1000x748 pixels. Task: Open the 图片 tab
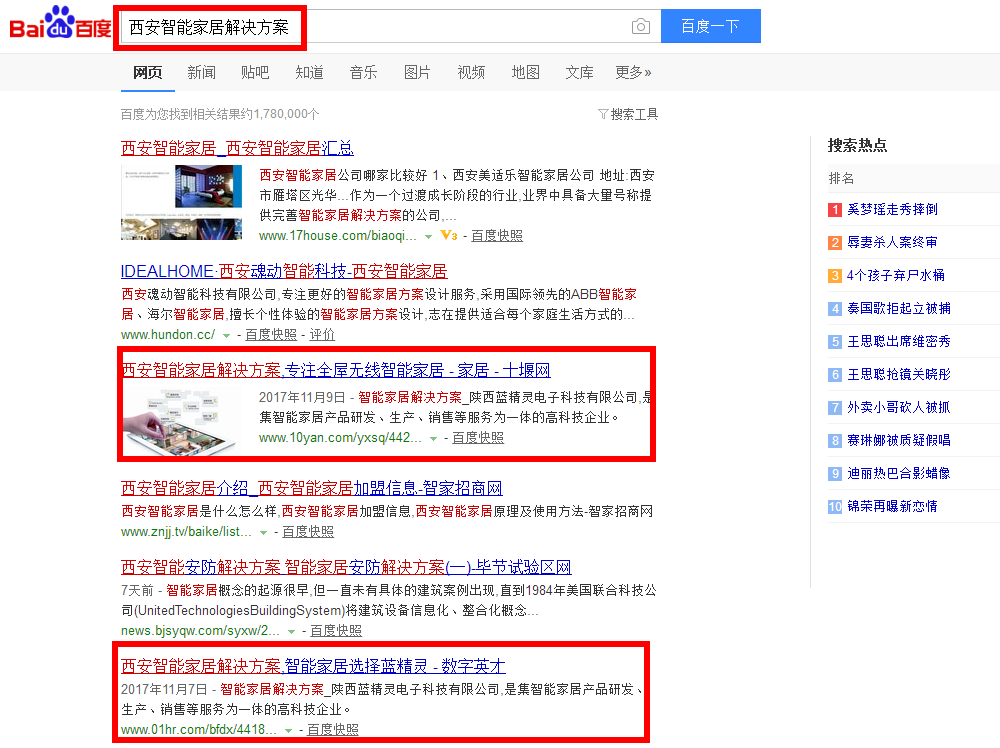coord(417,73)
